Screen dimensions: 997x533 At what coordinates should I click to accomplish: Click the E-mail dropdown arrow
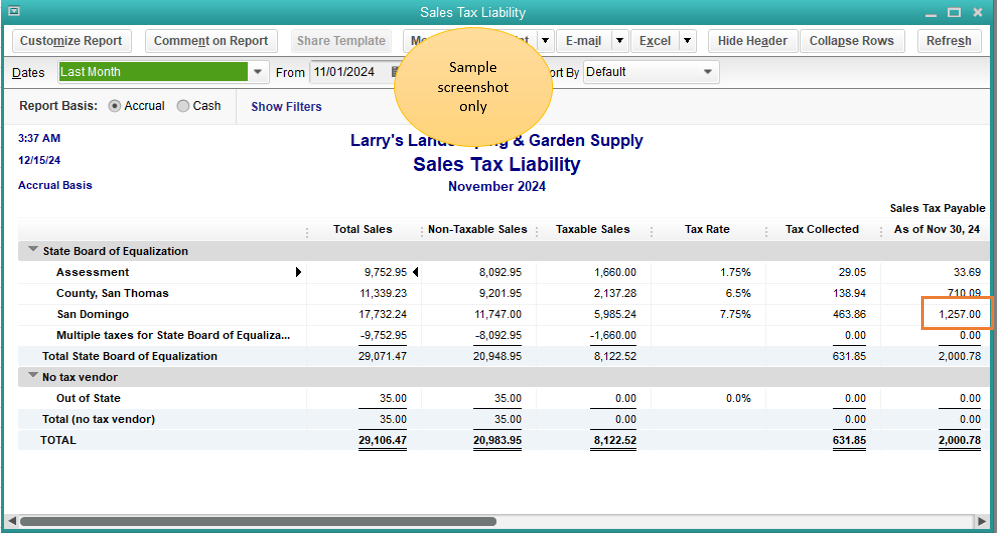pyautogui.click(x=619, y=41)
